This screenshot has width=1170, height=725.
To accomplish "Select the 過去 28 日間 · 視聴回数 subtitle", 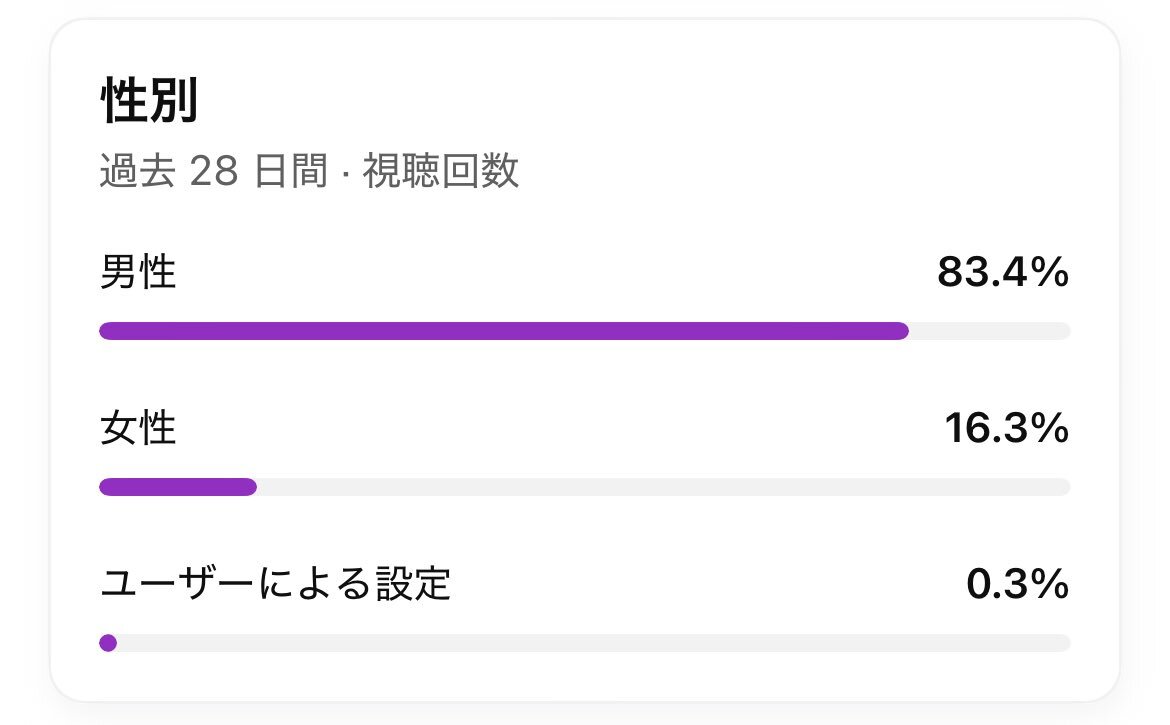I will [309, 171].
